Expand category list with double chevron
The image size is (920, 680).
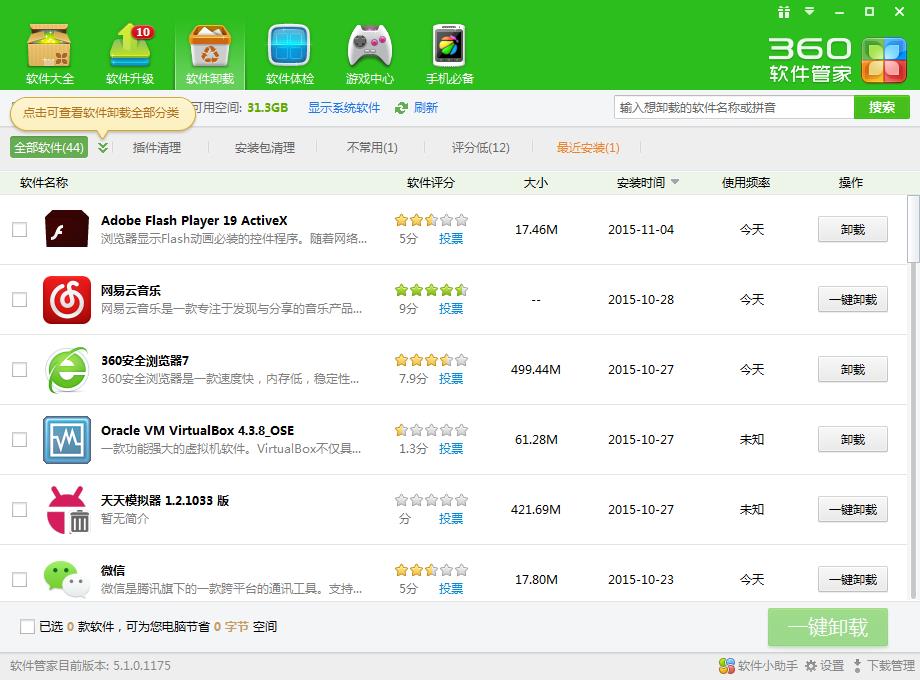(x=103, y=147)
